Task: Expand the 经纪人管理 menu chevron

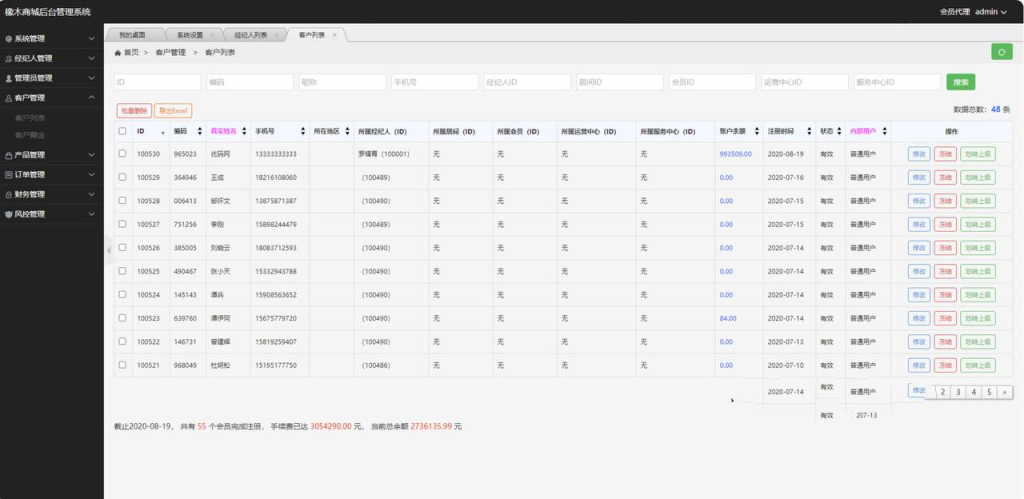Action: 91,58
